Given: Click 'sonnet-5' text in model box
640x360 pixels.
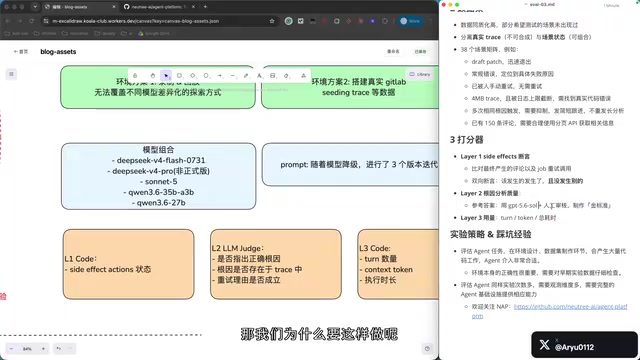Looking at the screenshot, I should 159,182.
